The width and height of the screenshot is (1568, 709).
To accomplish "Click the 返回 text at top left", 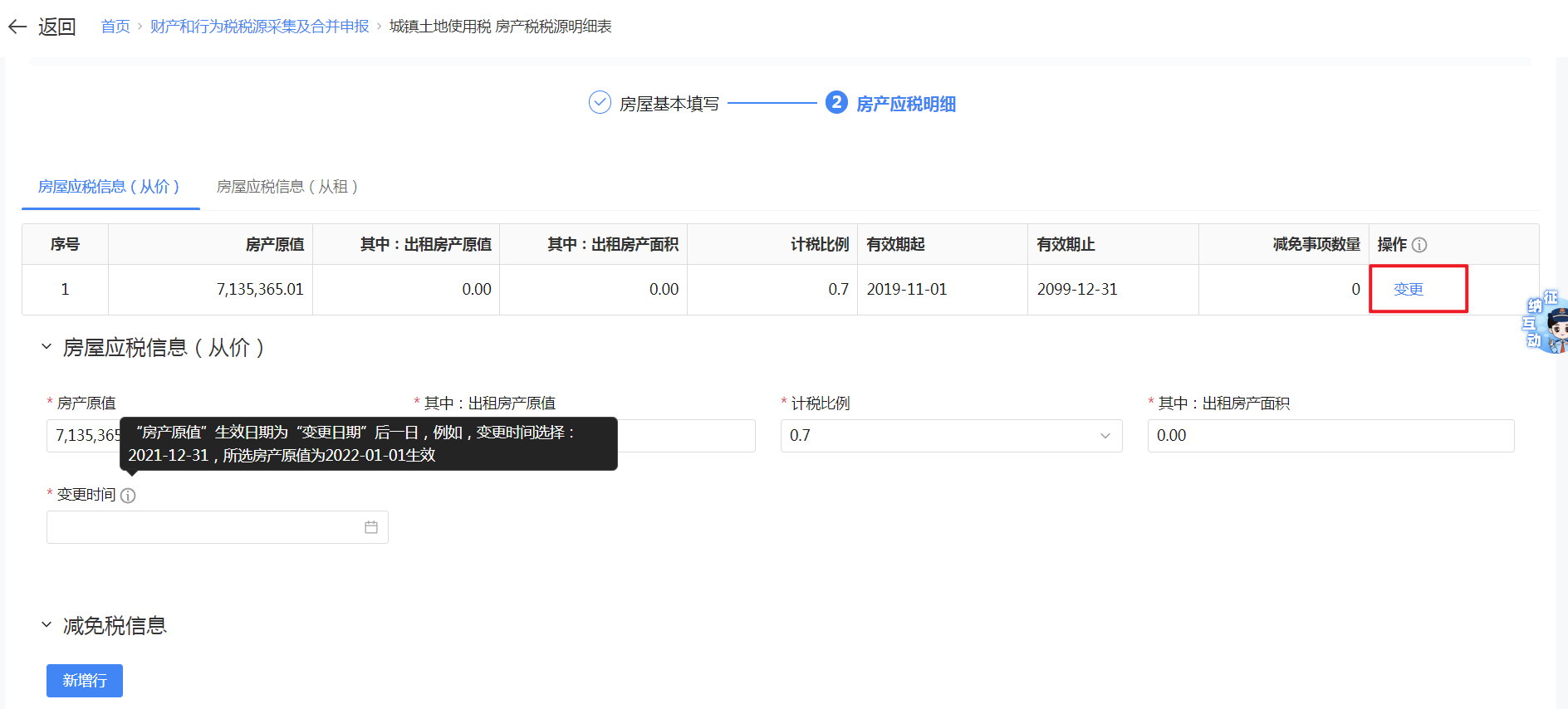I will pyautogui.click(x=56, y=27).
